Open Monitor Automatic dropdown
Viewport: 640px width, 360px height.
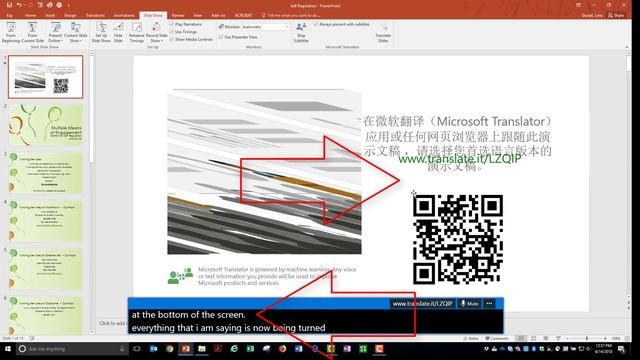tap(265, 27)
